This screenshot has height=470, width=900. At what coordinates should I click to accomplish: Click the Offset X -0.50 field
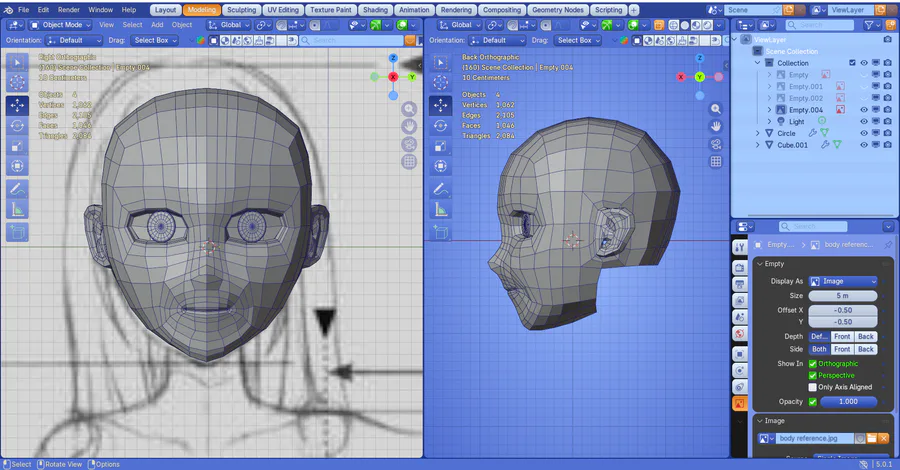pyautogui.click(x=843, y=310)
